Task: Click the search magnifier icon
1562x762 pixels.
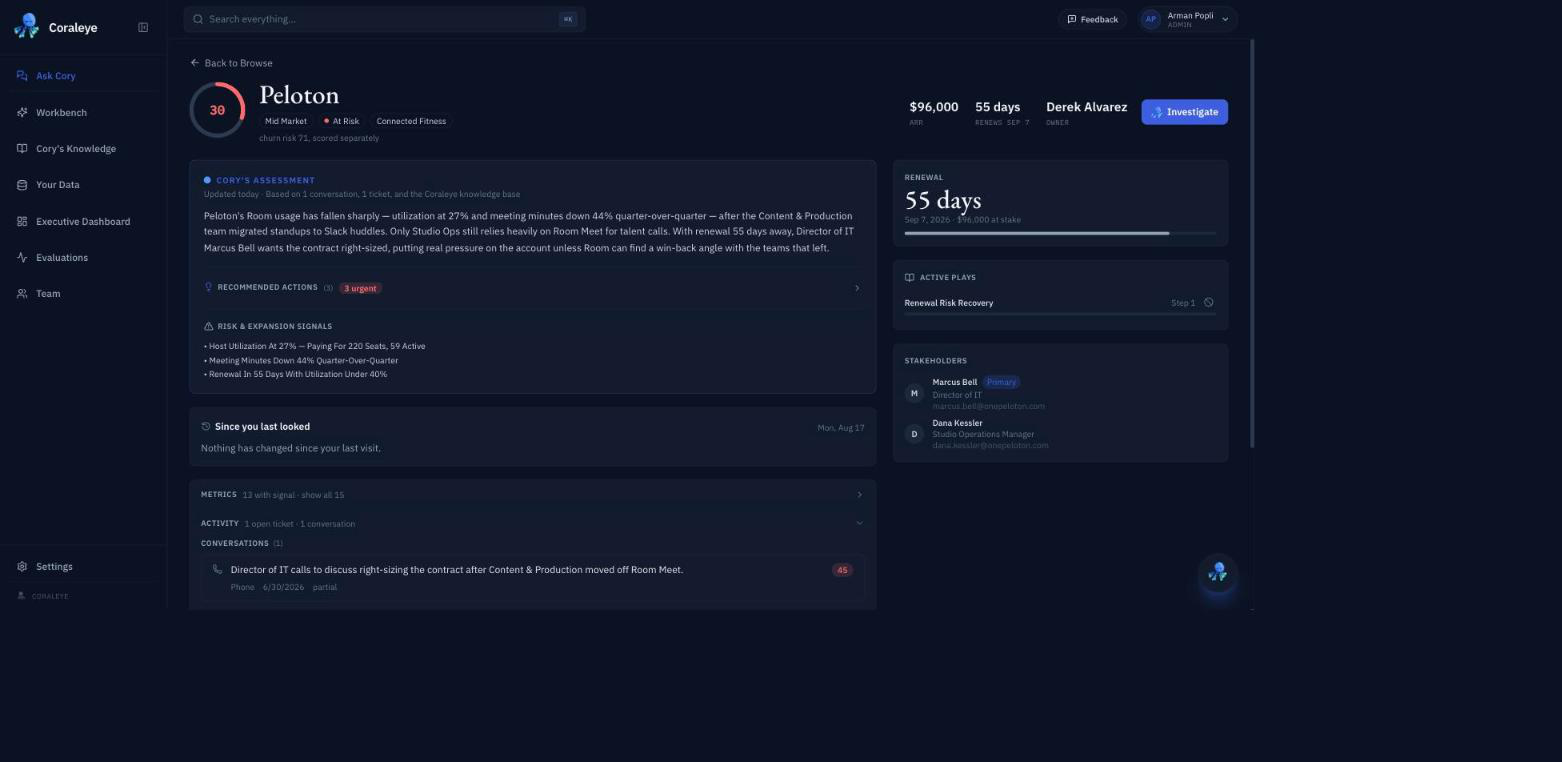Action: [x=198, y=19]
